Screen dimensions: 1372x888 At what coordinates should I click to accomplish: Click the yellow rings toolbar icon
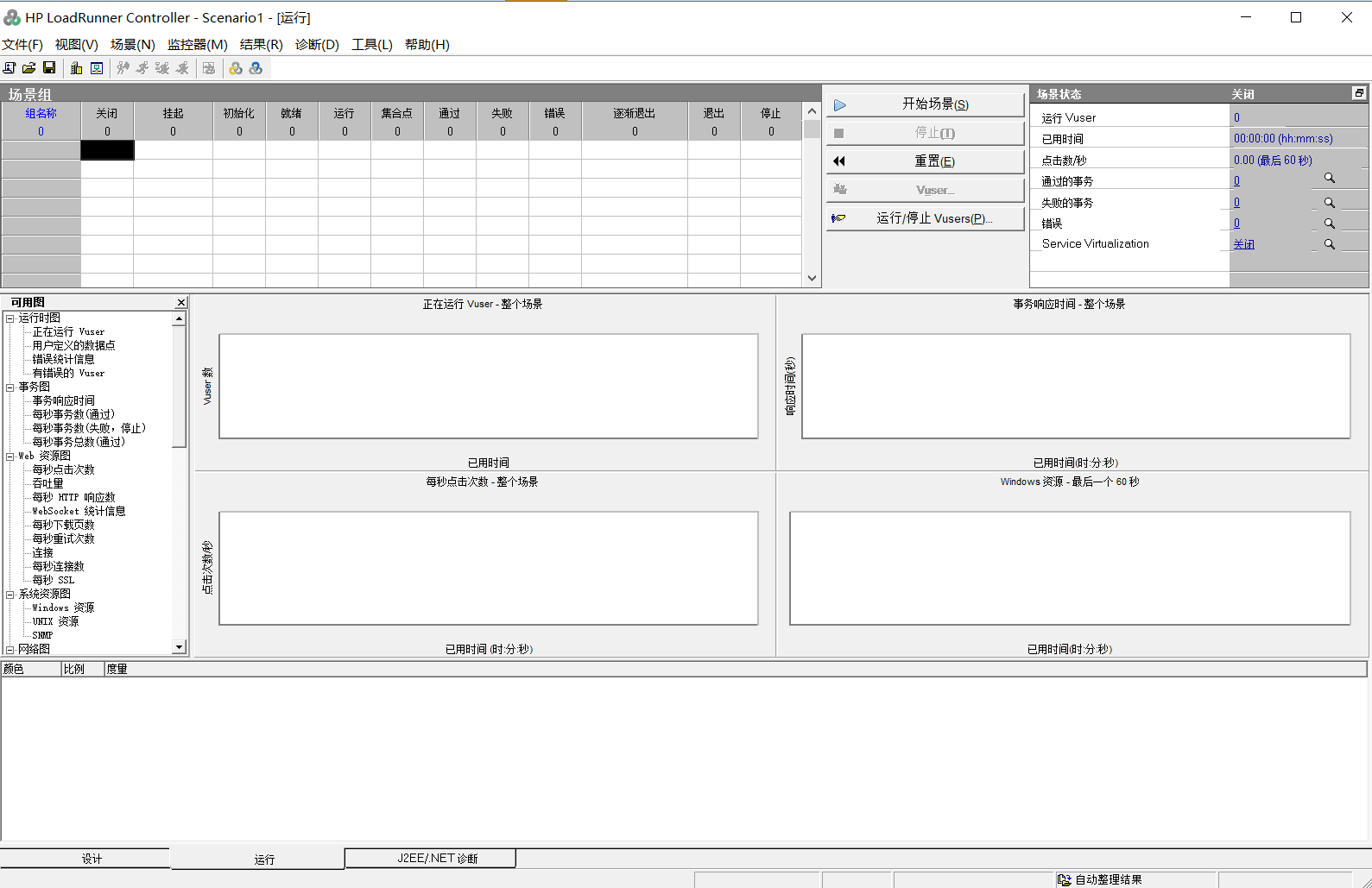tap(236, 68)
